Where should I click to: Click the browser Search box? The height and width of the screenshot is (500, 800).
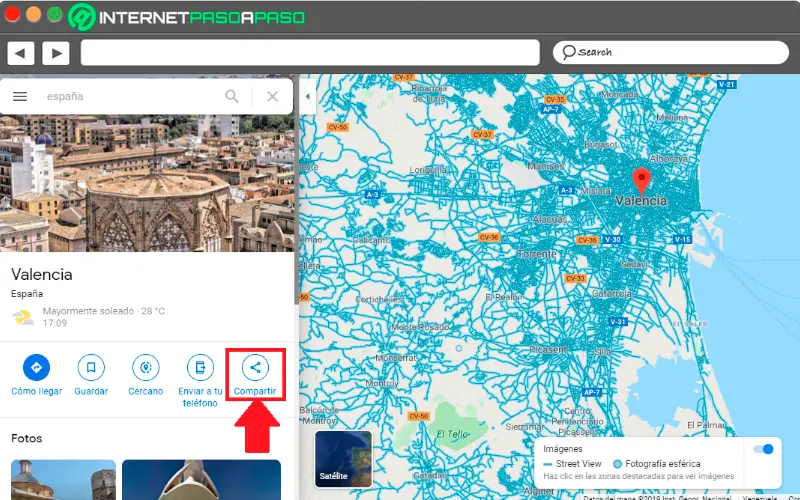670,52
